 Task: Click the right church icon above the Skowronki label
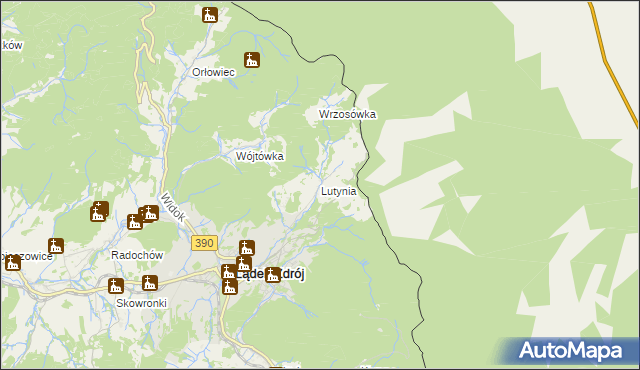[x=150, y=283]
